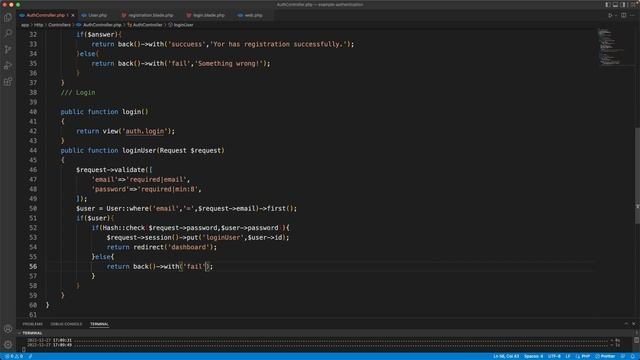Screen dimensions: 640x360
Task: Click the terminal output timestamp 17:09:31
Action: coord(62,340)
